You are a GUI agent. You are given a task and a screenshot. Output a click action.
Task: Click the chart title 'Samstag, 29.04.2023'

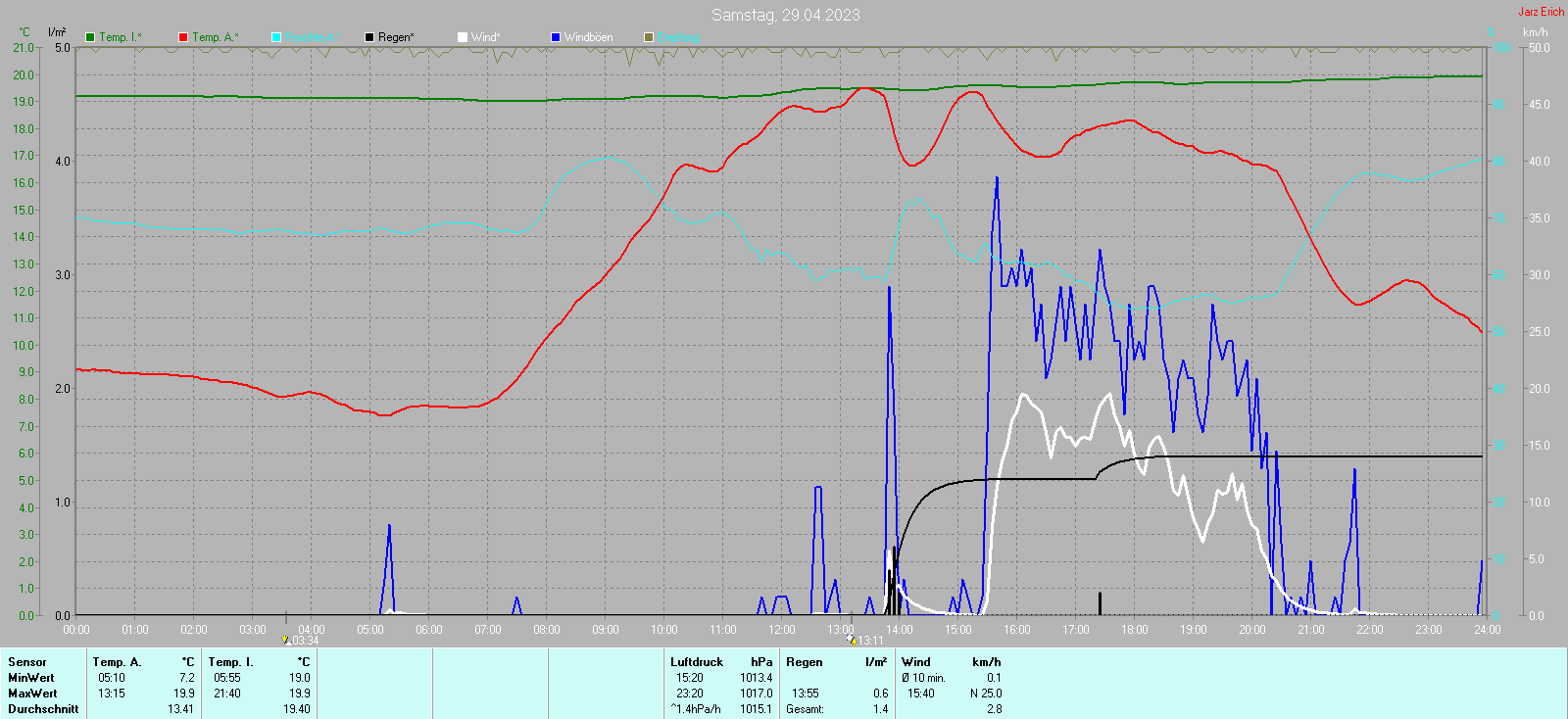click(786, 15)
